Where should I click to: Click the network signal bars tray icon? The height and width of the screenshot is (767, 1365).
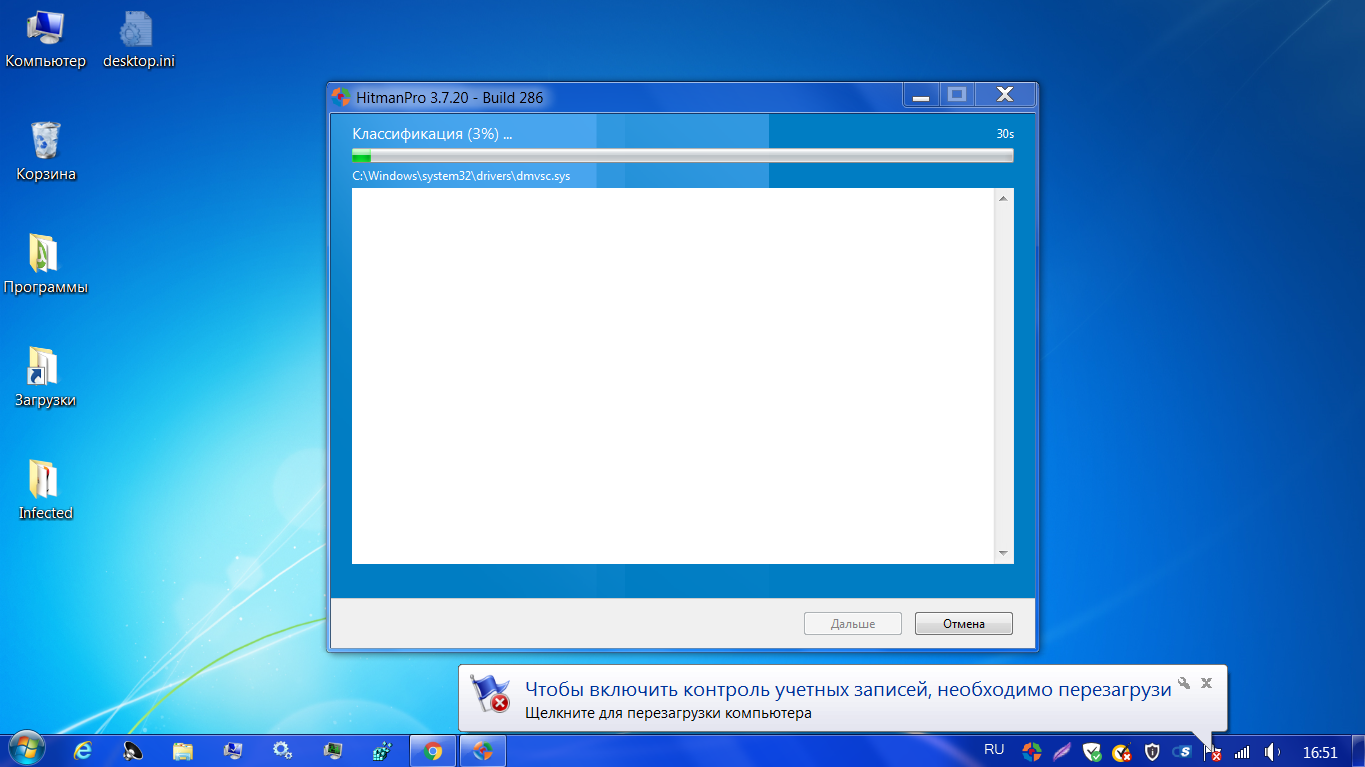1242,752
